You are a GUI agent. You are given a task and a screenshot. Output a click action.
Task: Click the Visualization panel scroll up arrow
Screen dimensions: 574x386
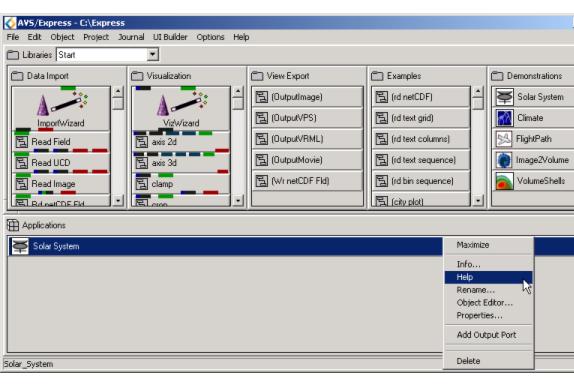tap(238, 91)
